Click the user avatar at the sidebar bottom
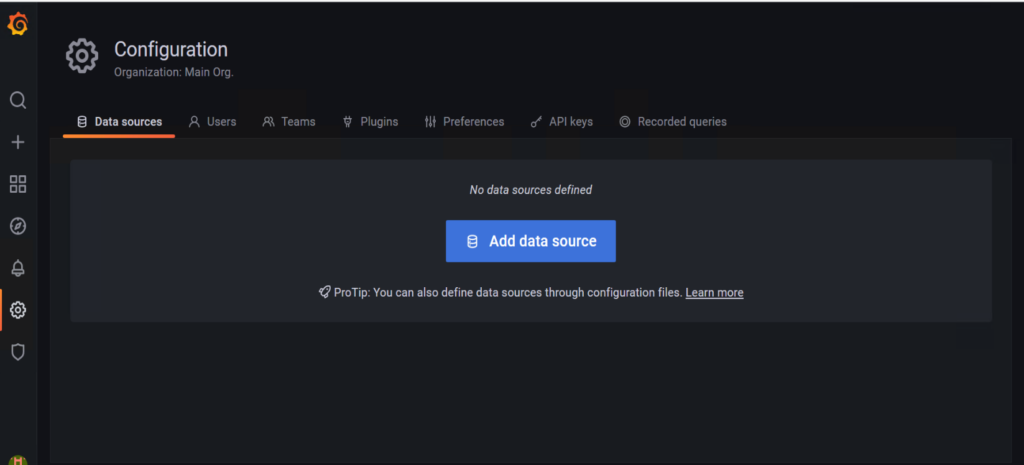Viewport: 1024px width, 465px height. 18,460
